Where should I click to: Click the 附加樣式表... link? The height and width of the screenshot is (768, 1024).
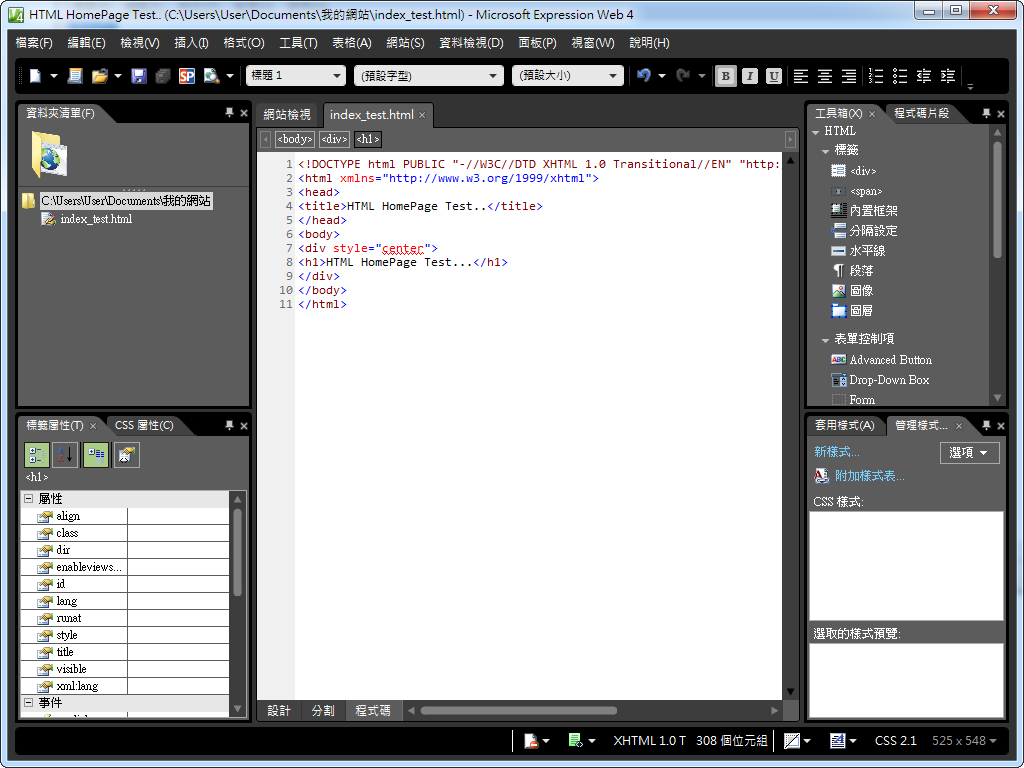point(869,476)
